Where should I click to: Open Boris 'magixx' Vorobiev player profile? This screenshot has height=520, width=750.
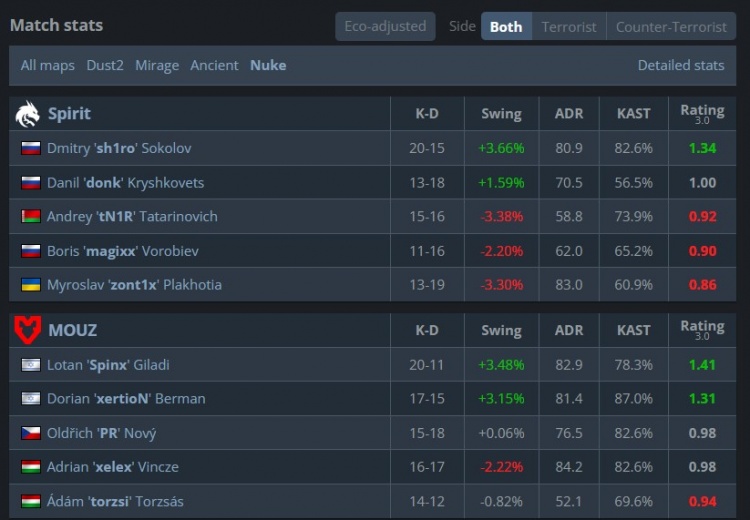[x=122, y=251]
